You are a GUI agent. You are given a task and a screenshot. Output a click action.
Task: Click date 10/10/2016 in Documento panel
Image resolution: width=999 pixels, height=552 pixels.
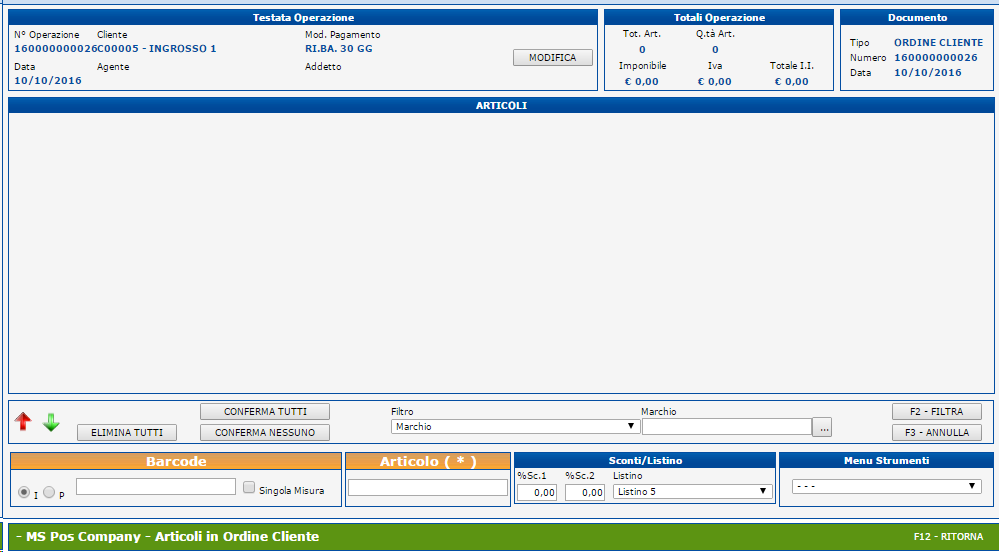pos(928,73)
